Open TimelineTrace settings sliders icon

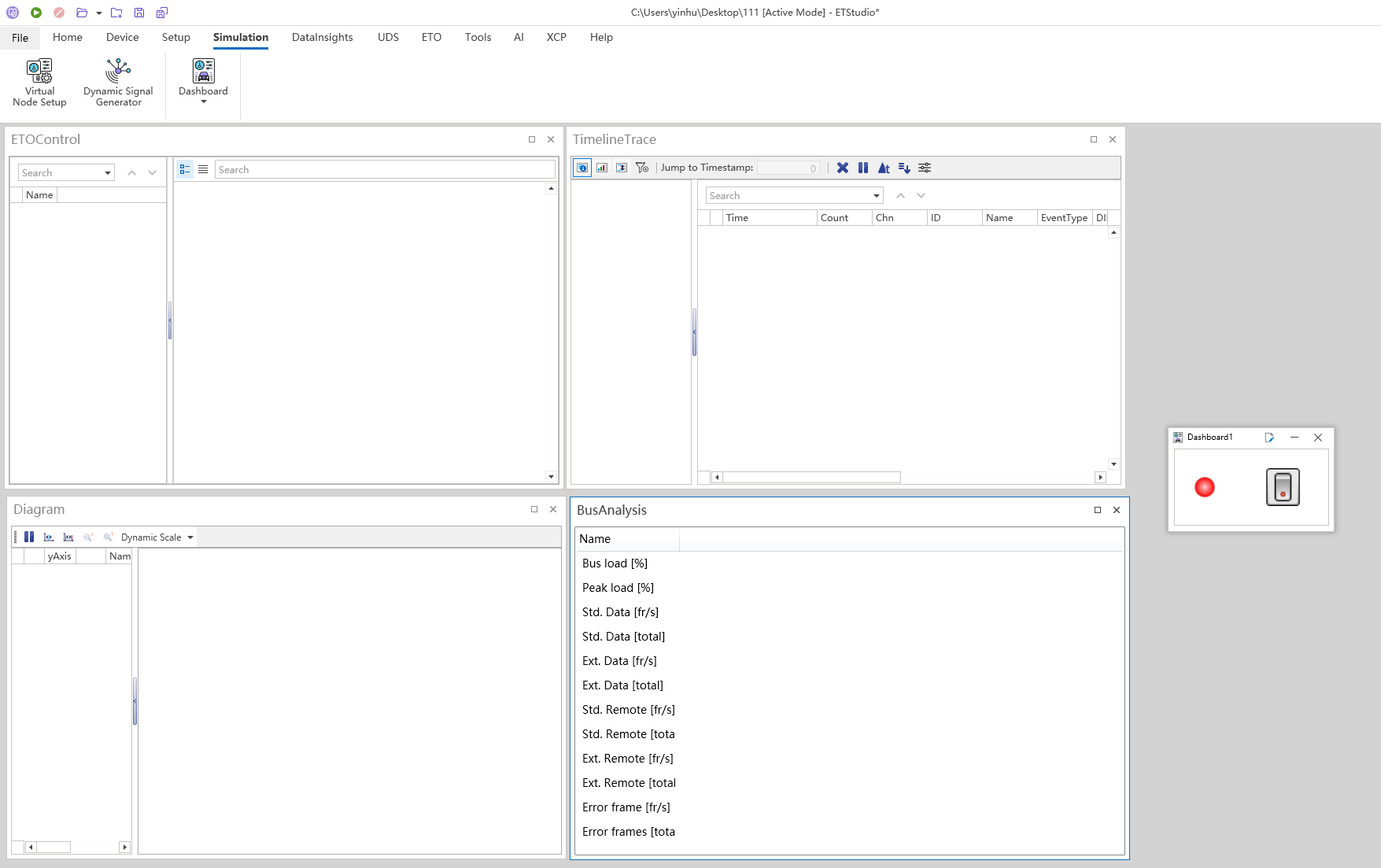coord(925,168)
